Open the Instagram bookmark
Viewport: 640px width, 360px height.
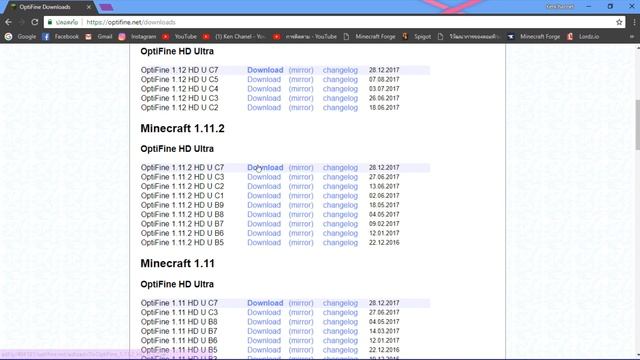click(x=137, y=37)
